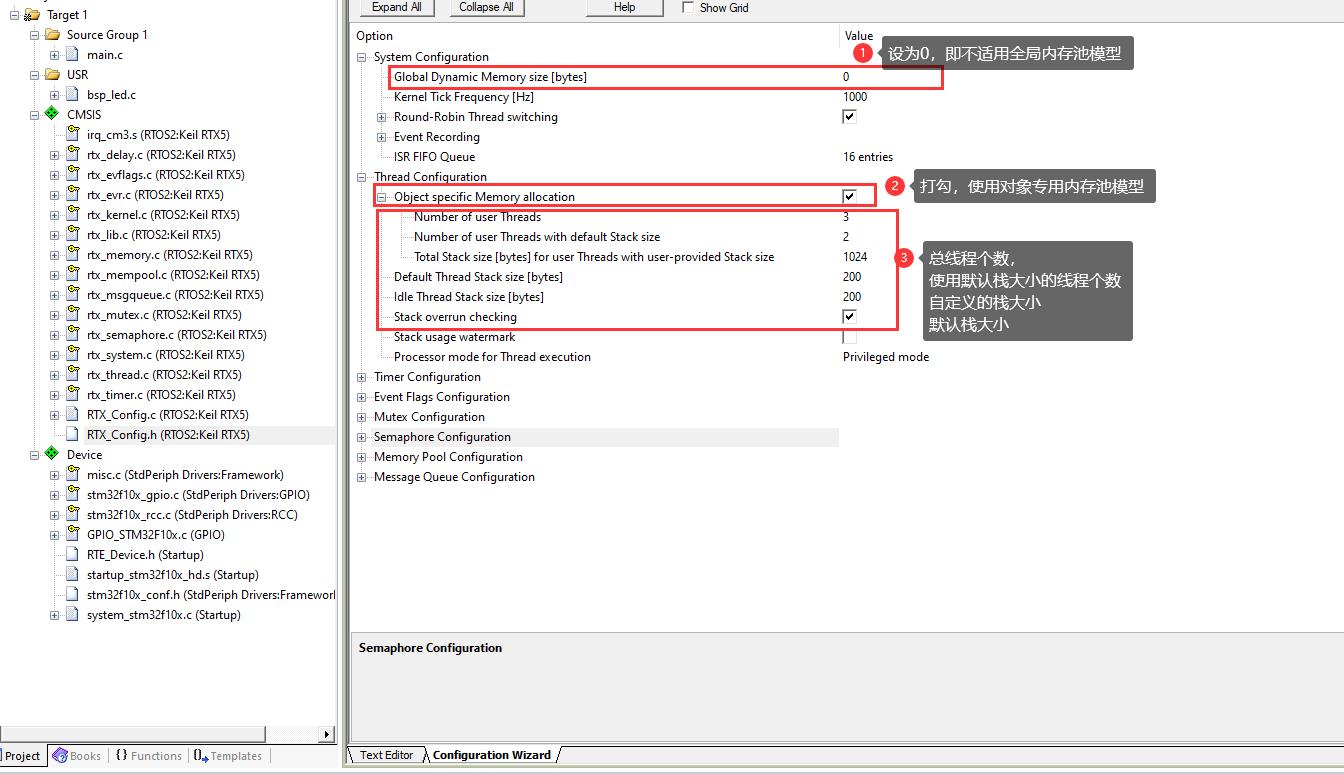The image size is (1344, 774).
Task: Toggle Stack overrun checking checkbox
Action: [850, 317]
